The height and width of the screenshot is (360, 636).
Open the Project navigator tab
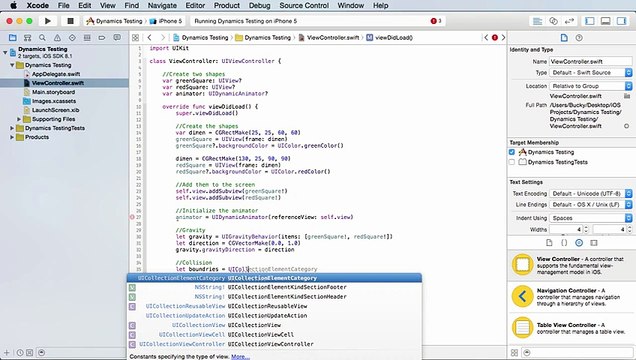pos(13,38)
